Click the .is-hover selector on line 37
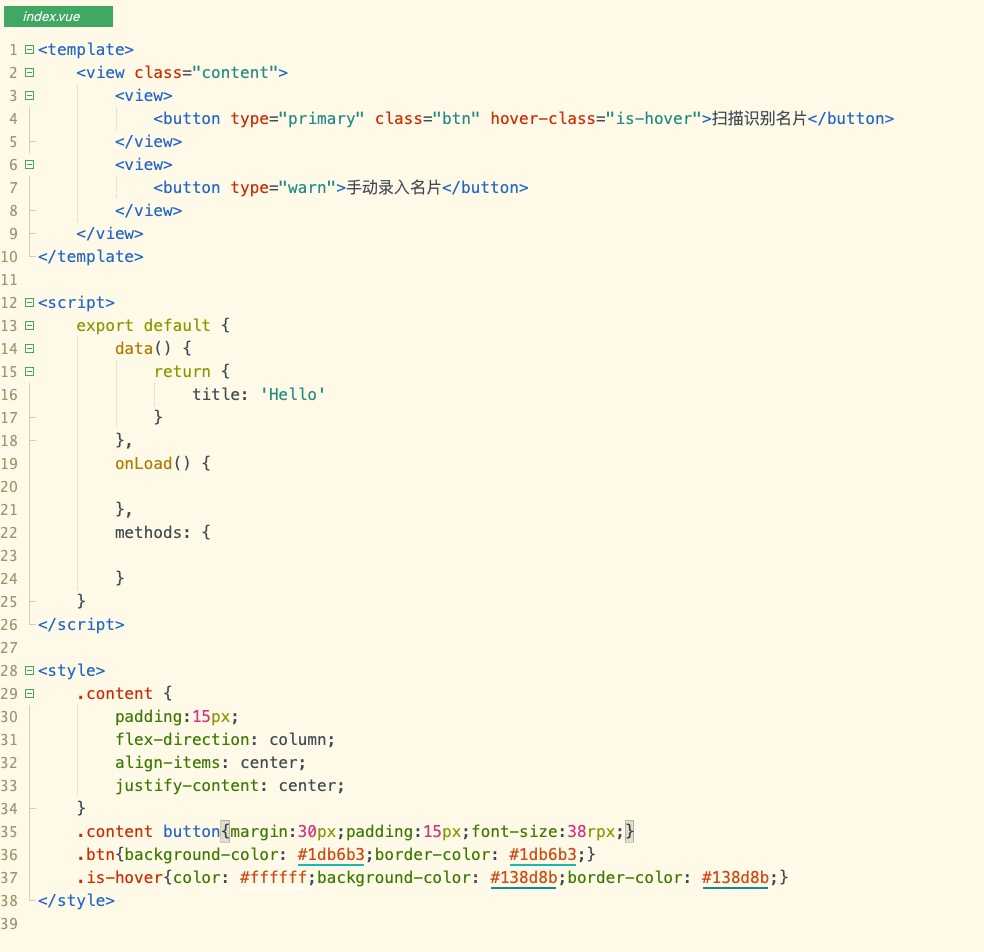The image size is (984, 952). click(x=120, y=877)
